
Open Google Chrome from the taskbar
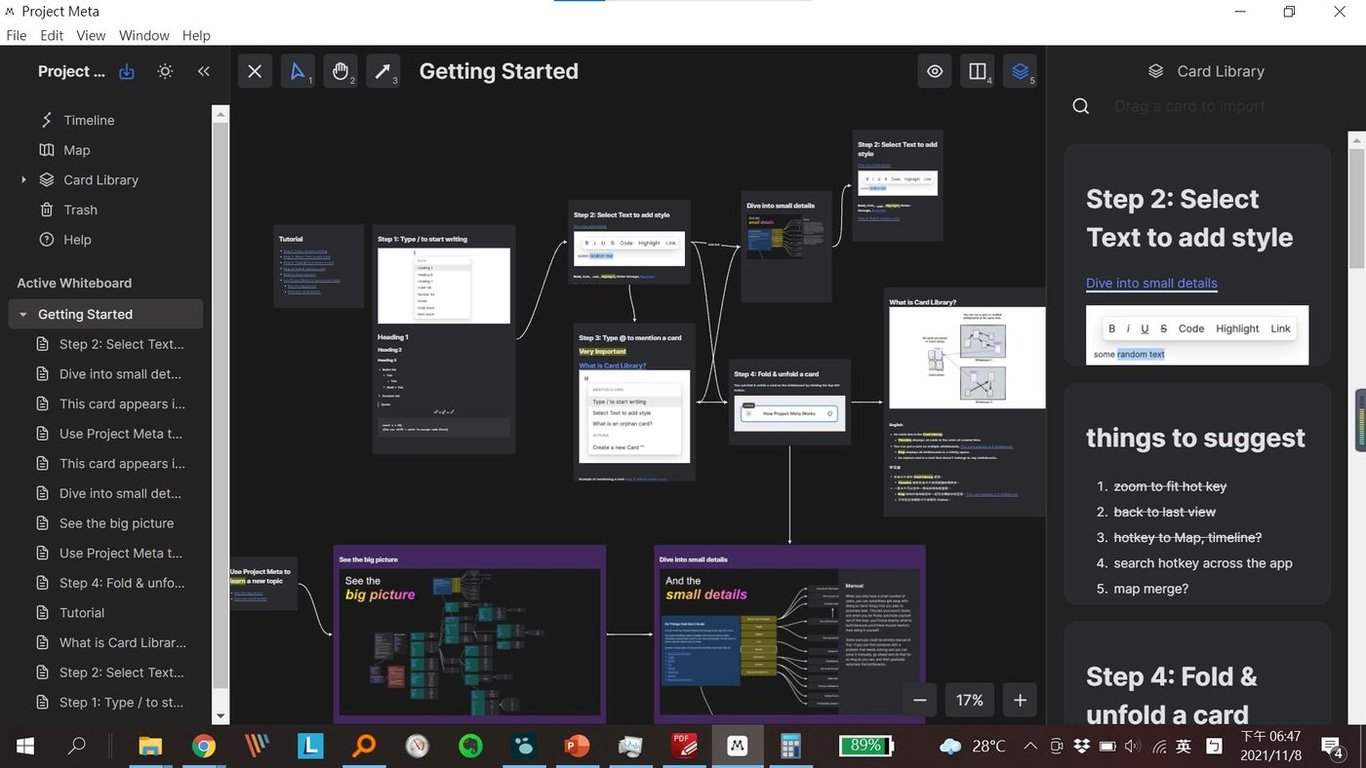(204, 746)
